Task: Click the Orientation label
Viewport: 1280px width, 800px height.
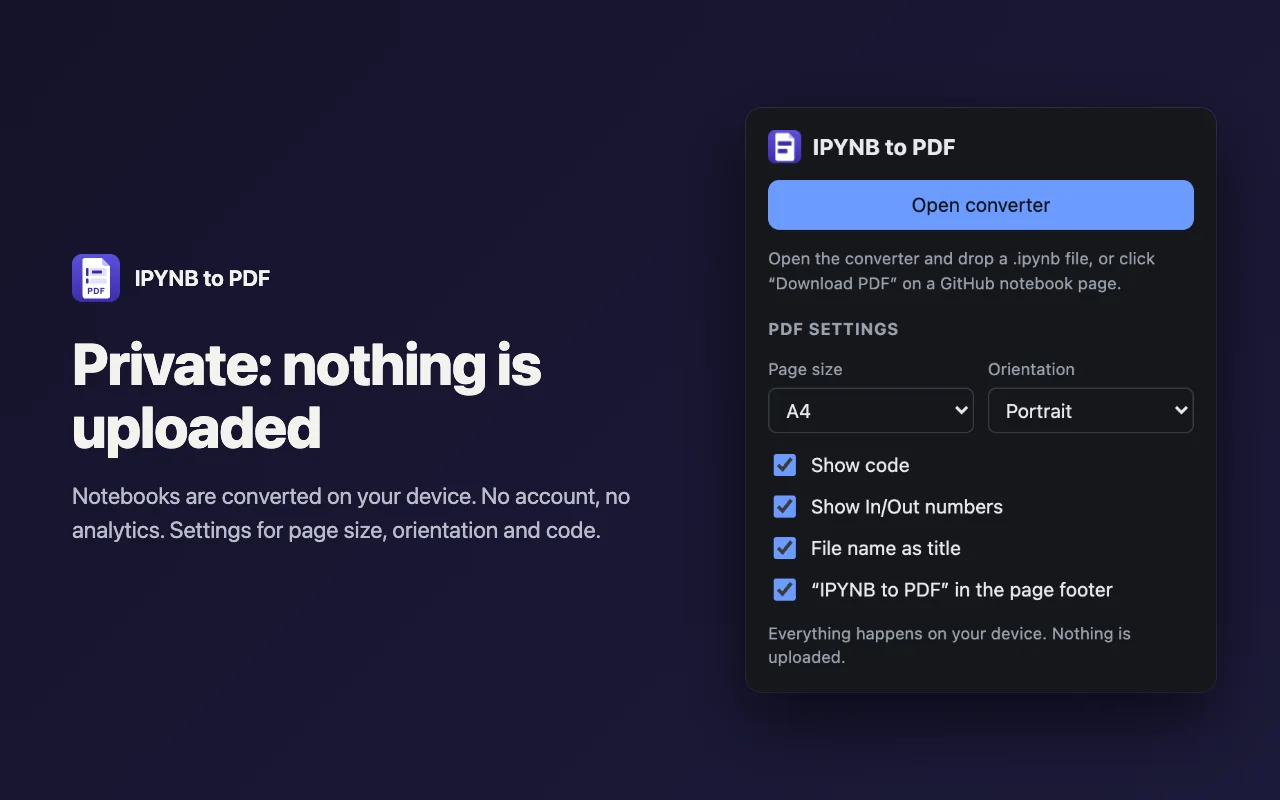Action: [x=1031, y=369]
